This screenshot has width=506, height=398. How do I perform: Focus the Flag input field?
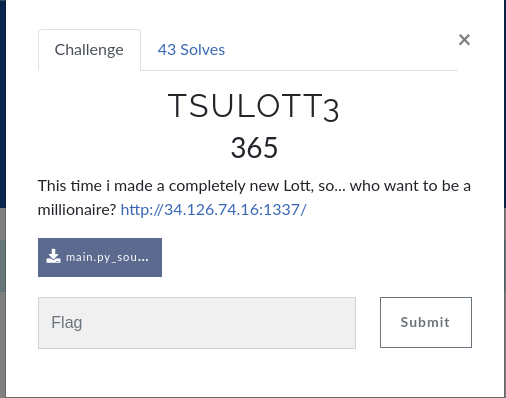coord(197,323)
